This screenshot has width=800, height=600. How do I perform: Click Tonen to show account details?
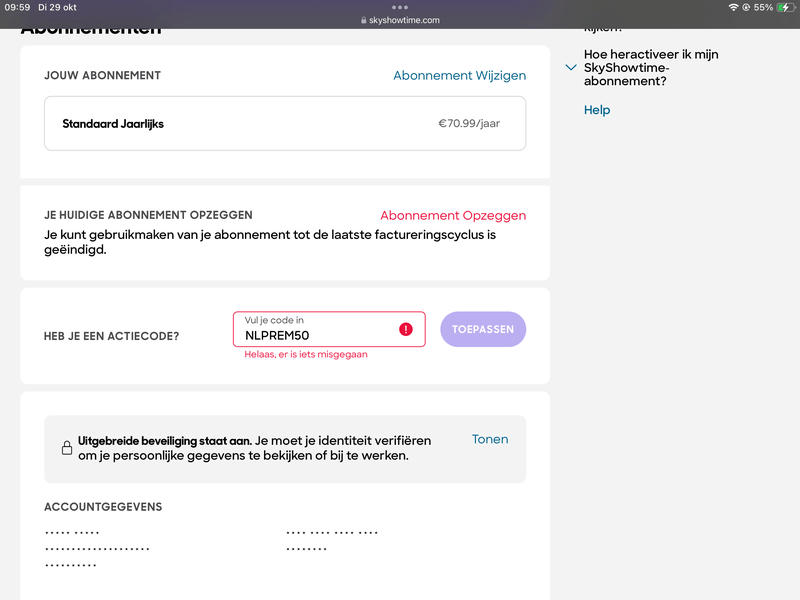click(x=490, y=439)
